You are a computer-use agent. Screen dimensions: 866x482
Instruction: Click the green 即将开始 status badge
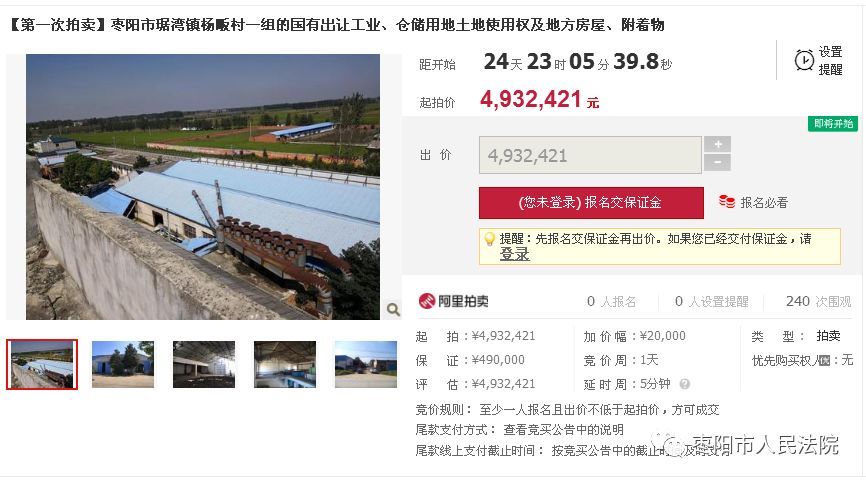[833, 124]
